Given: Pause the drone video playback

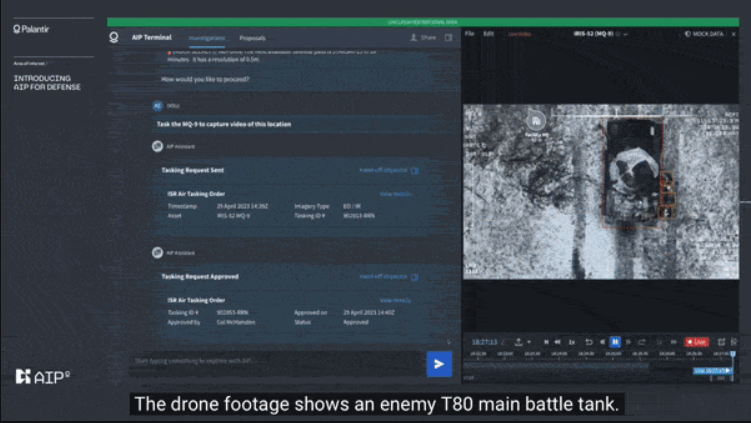Looking at the screenshot, I should 615,342.
